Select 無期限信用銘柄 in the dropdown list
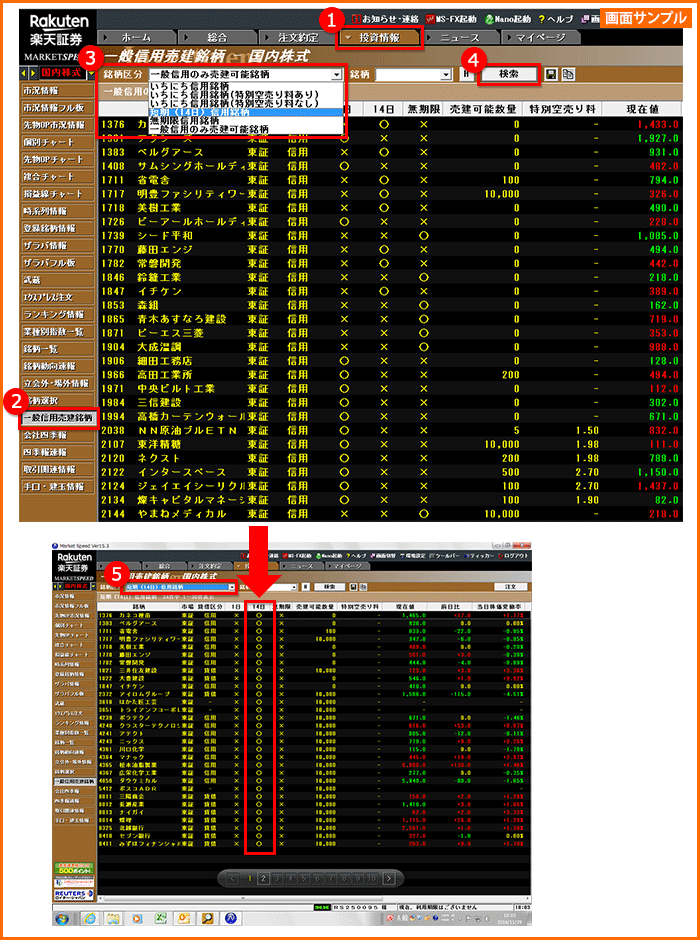This screenshot has height=940, width=700. click(x=246, y=120)
